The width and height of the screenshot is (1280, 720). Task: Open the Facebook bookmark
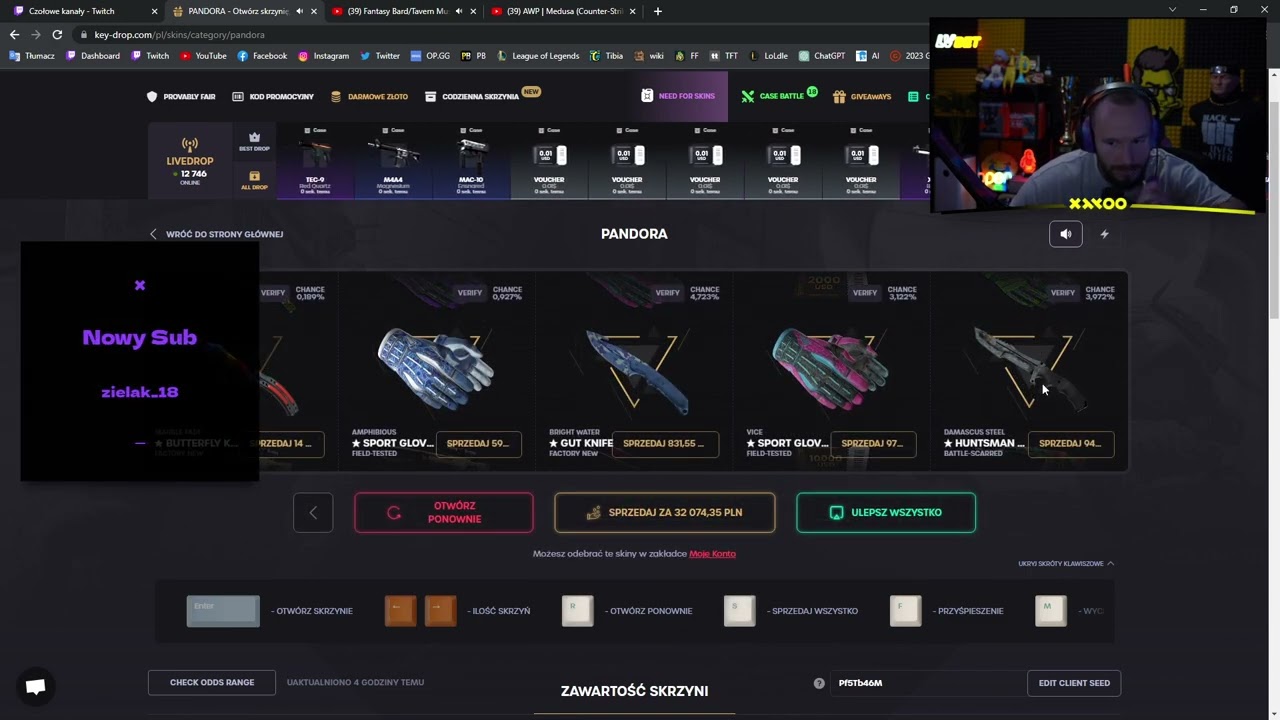(x=262, y=56)
